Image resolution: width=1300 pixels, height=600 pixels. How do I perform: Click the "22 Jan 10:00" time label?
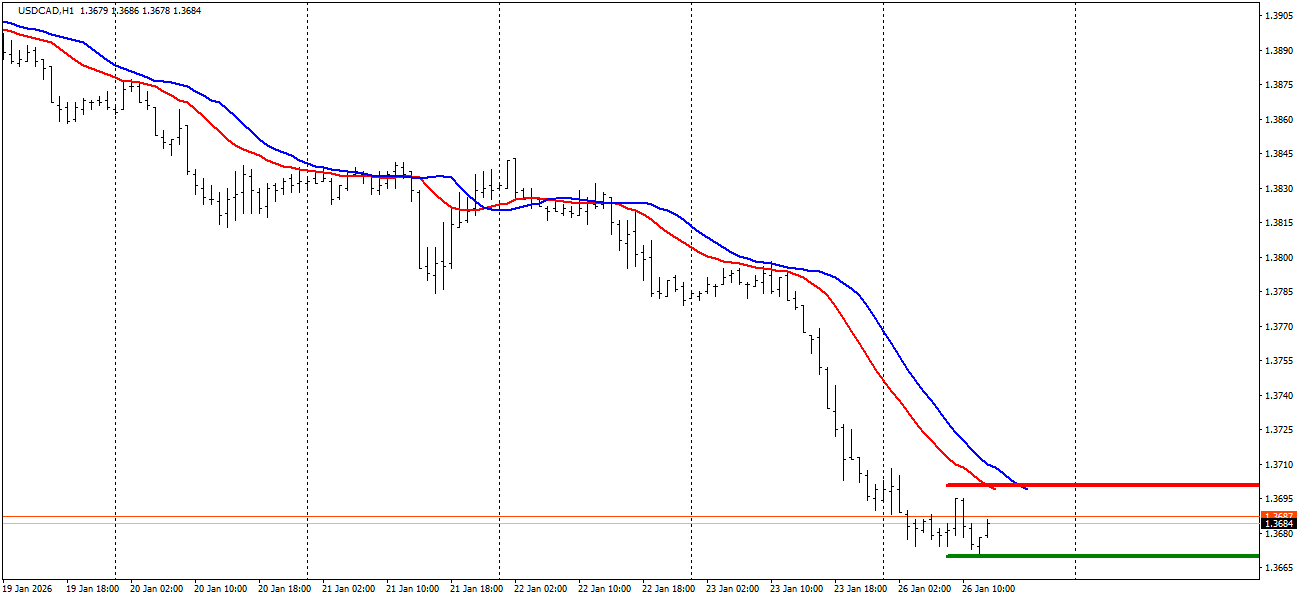604,589
